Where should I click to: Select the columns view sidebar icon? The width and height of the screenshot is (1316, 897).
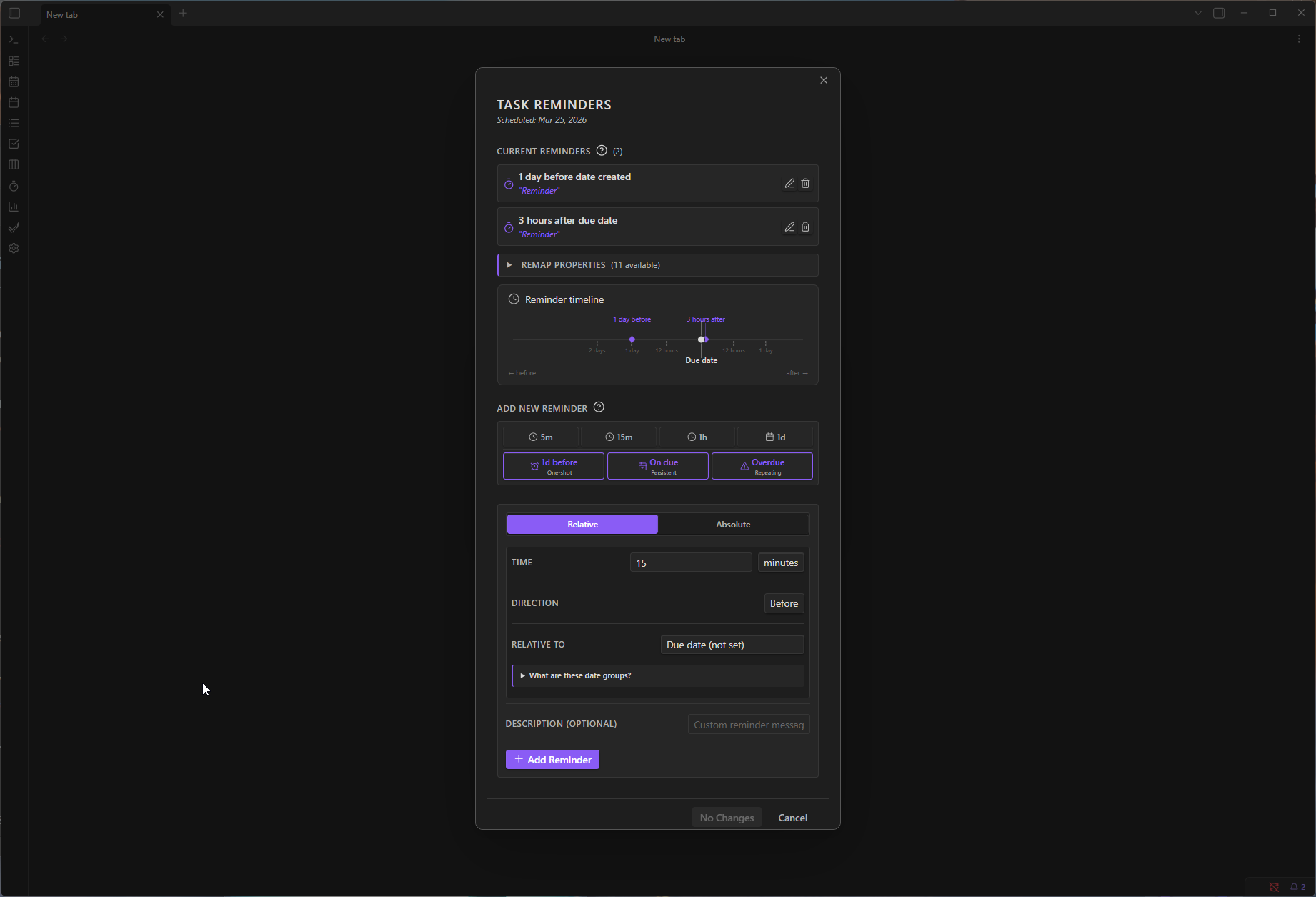(x=14, y=164)
